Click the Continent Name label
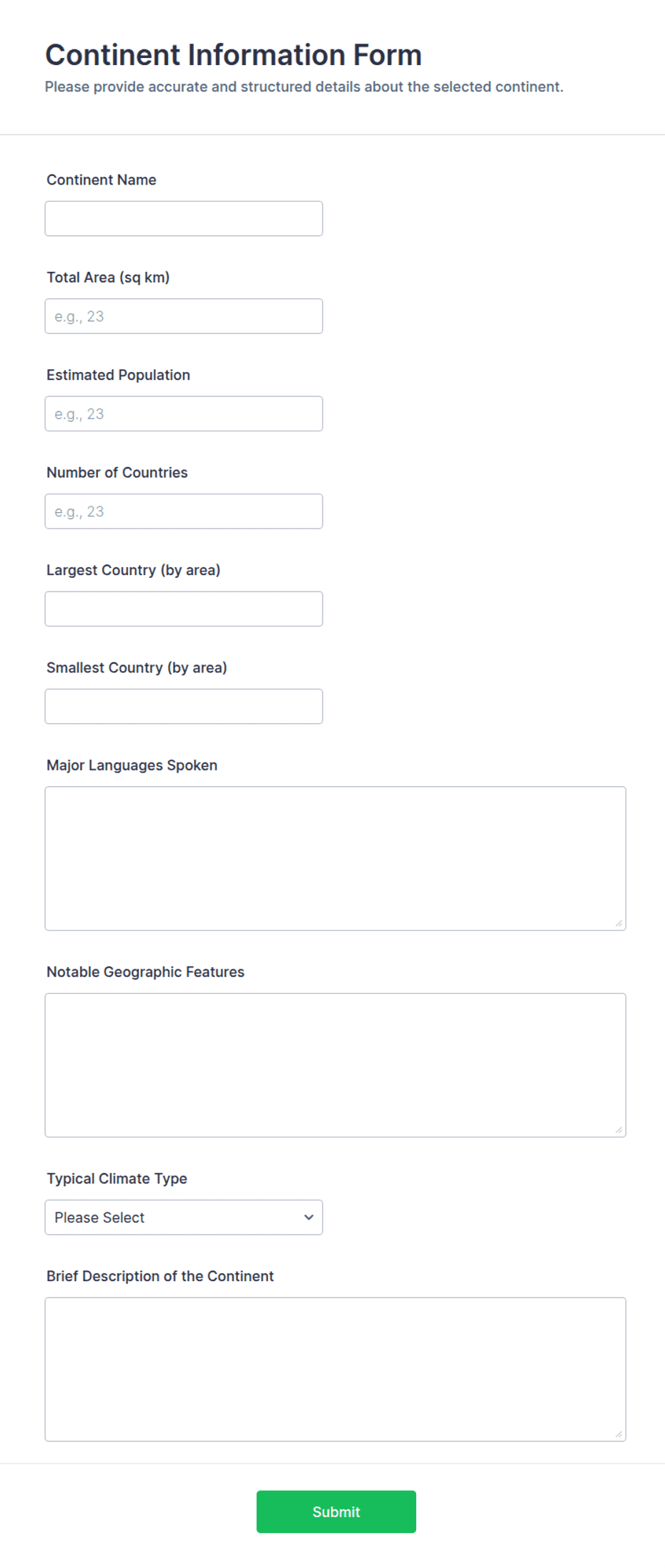The width and height of the screenshot is (665, 1568). pos(102,180)
